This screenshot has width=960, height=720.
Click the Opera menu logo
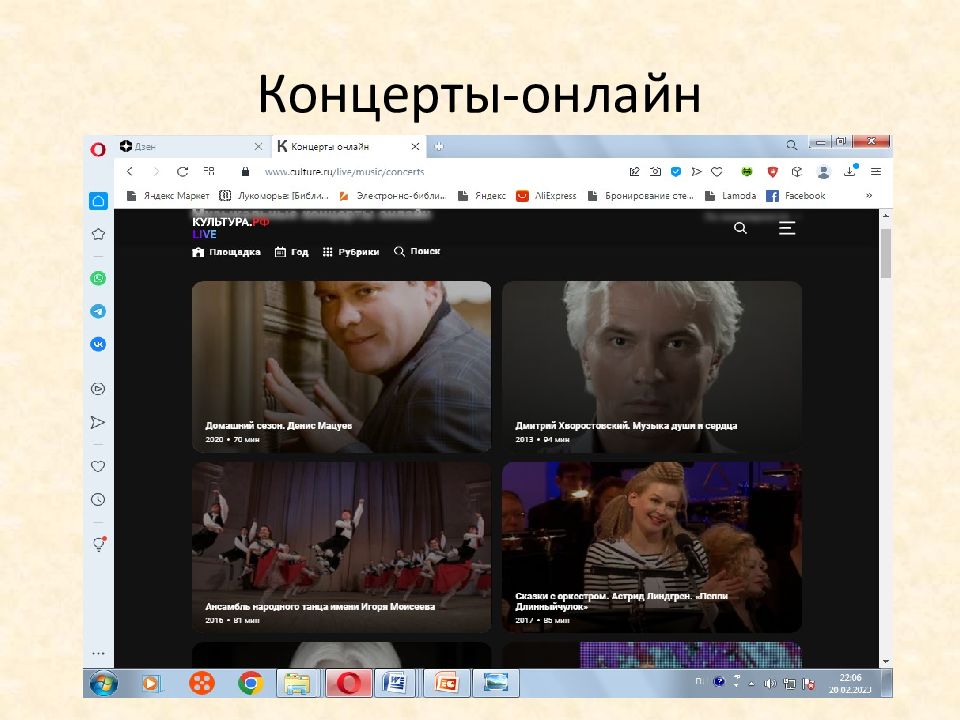pyautogui.click(x=98, y=149)
